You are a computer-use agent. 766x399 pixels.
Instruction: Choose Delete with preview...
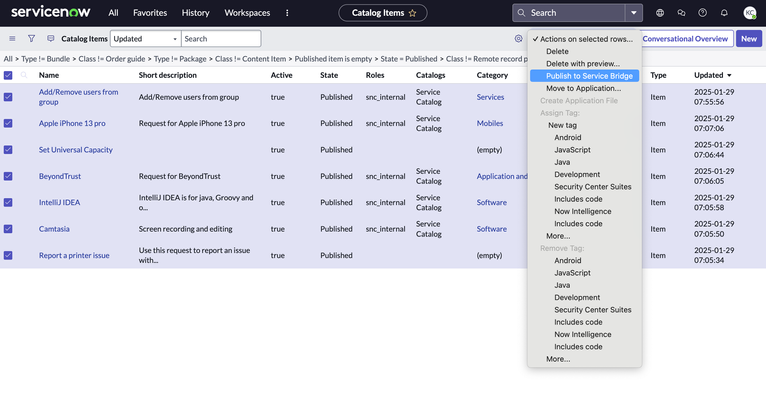point(584,63)
